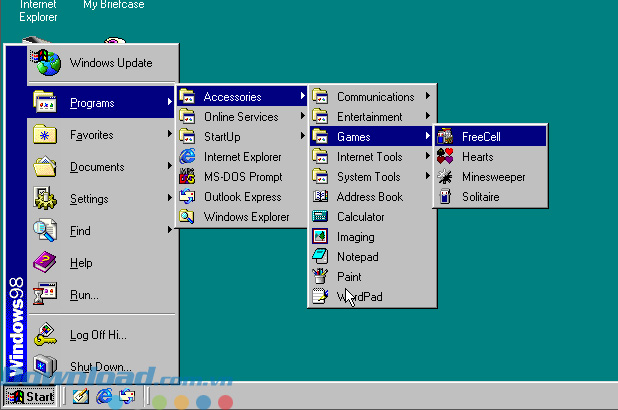Click the Online Services folder icon
The width and height of the screenshot is (618, 410).
pos(187,116)
